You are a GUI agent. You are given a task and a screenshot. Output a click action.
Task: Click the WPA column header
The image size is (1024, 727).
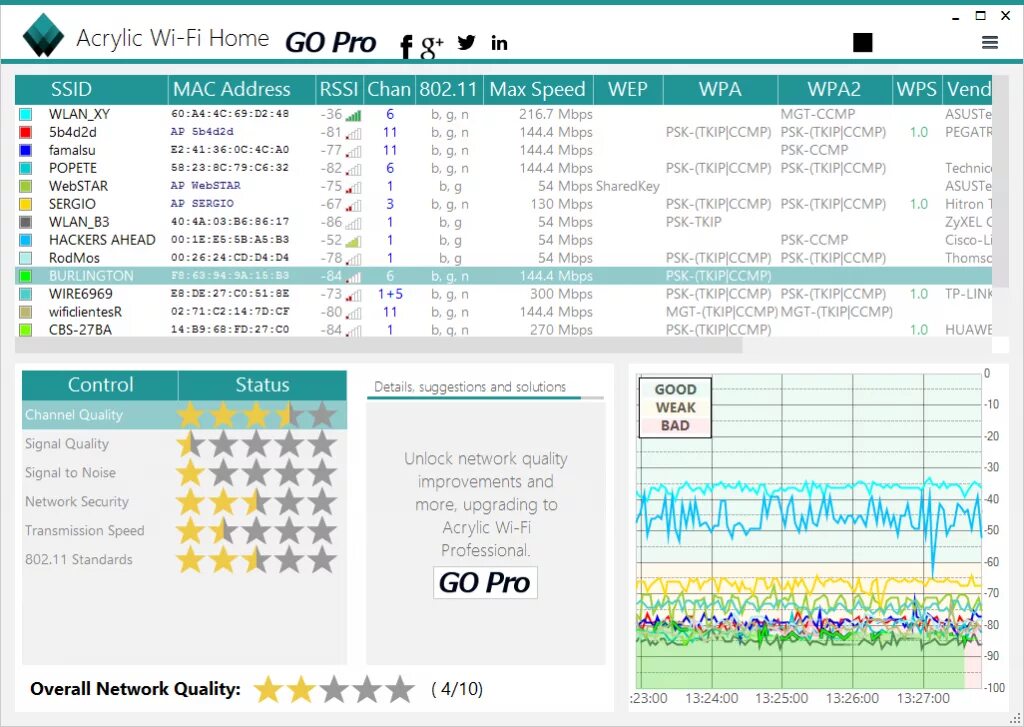click(720, 89)
